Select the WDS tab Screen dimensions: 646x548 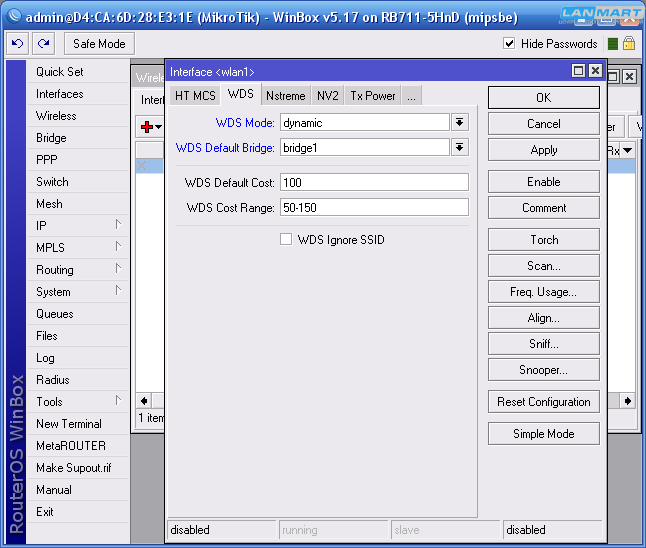[x=241, y=94]
